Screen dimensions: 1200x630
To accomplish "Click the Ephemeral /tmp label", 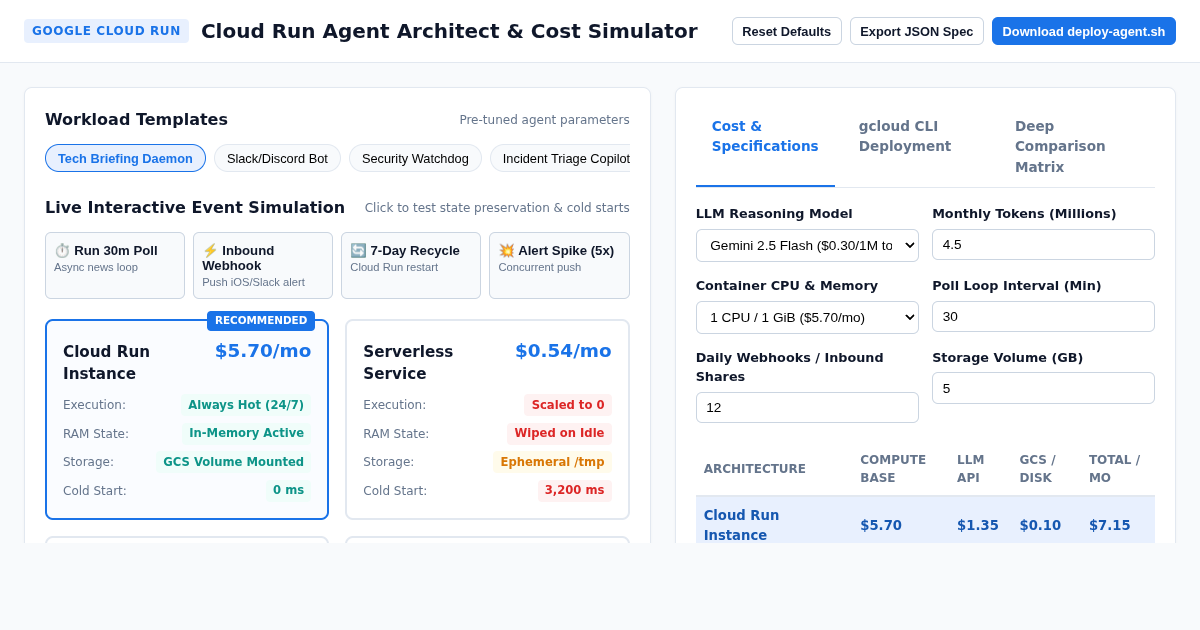I will [552, 462].
